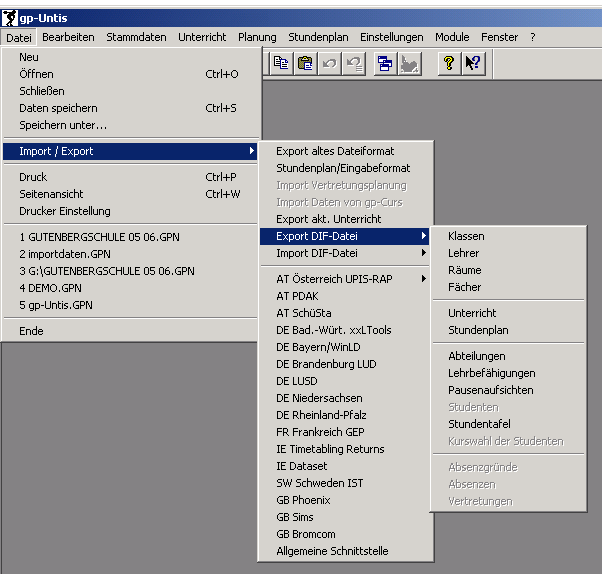The height and width of the screenshot is (574, 602).
Task: Click Export altes Dateiformat
Action: [x=334, y=151]
